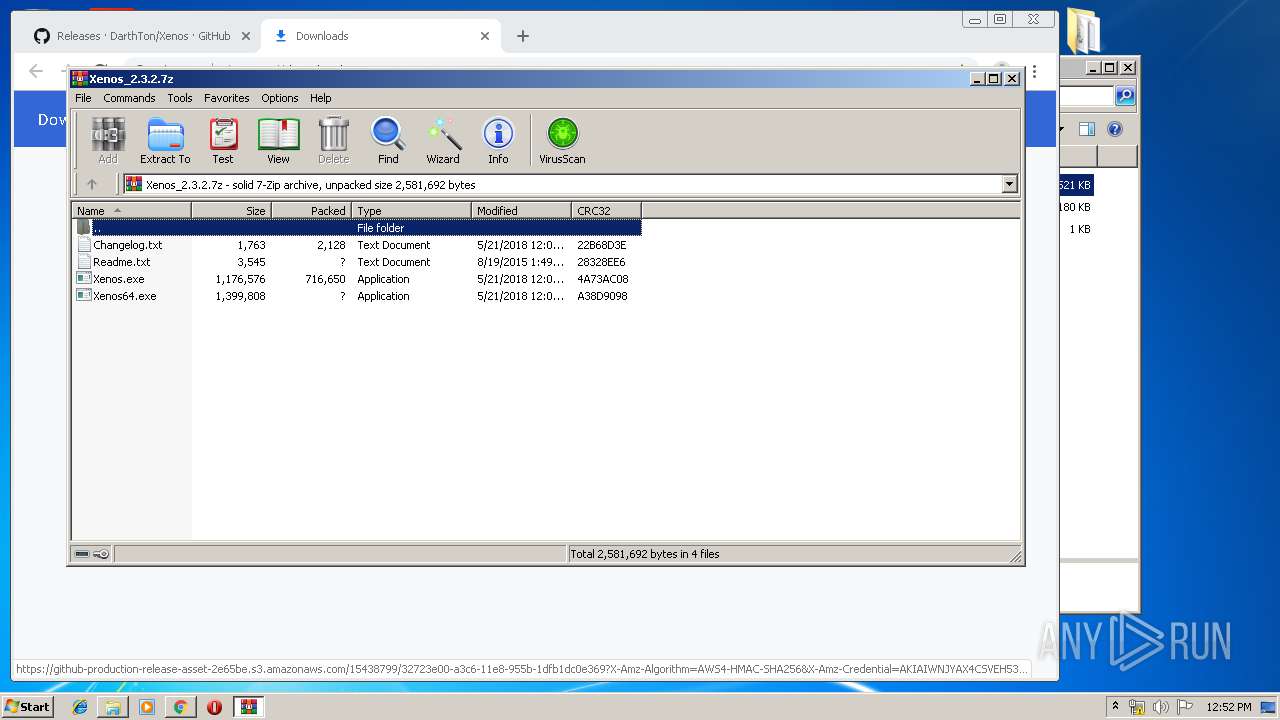Click the Action Center flag tray icon
1280x720 pixels.
point(1183,707)
